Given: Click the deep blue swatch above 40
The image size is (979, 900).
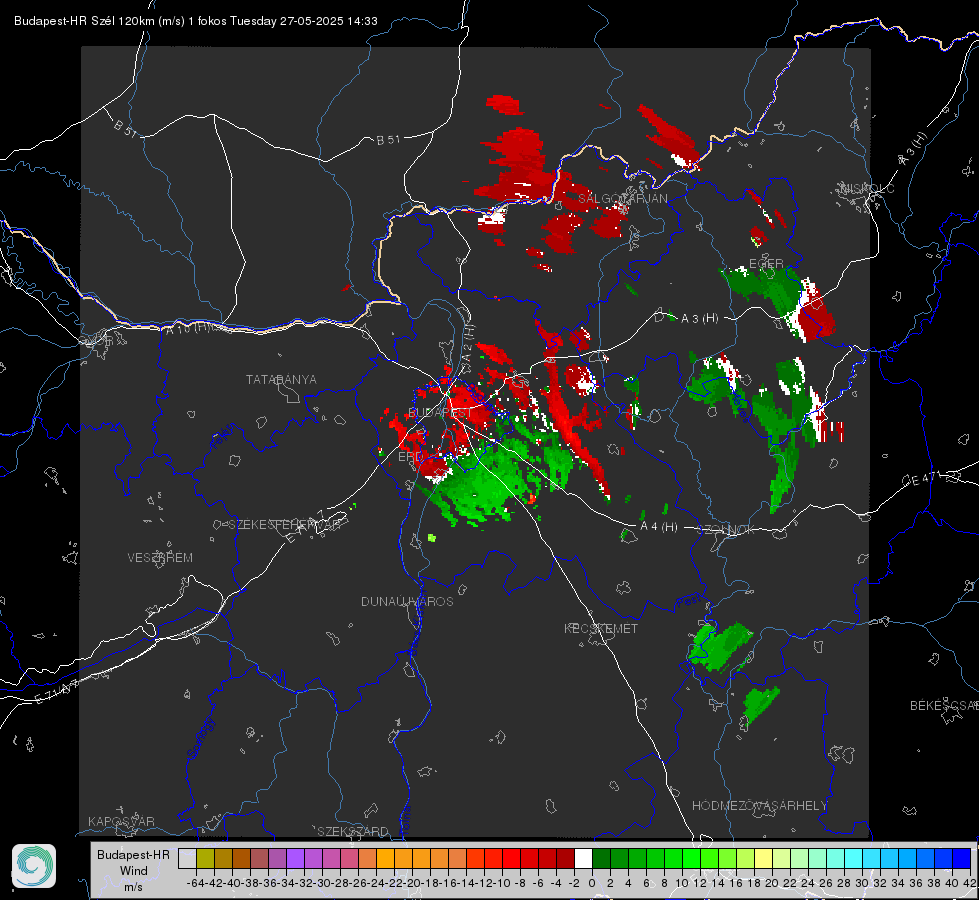Looking at the screenshot, I should click(x=962, y=858).
